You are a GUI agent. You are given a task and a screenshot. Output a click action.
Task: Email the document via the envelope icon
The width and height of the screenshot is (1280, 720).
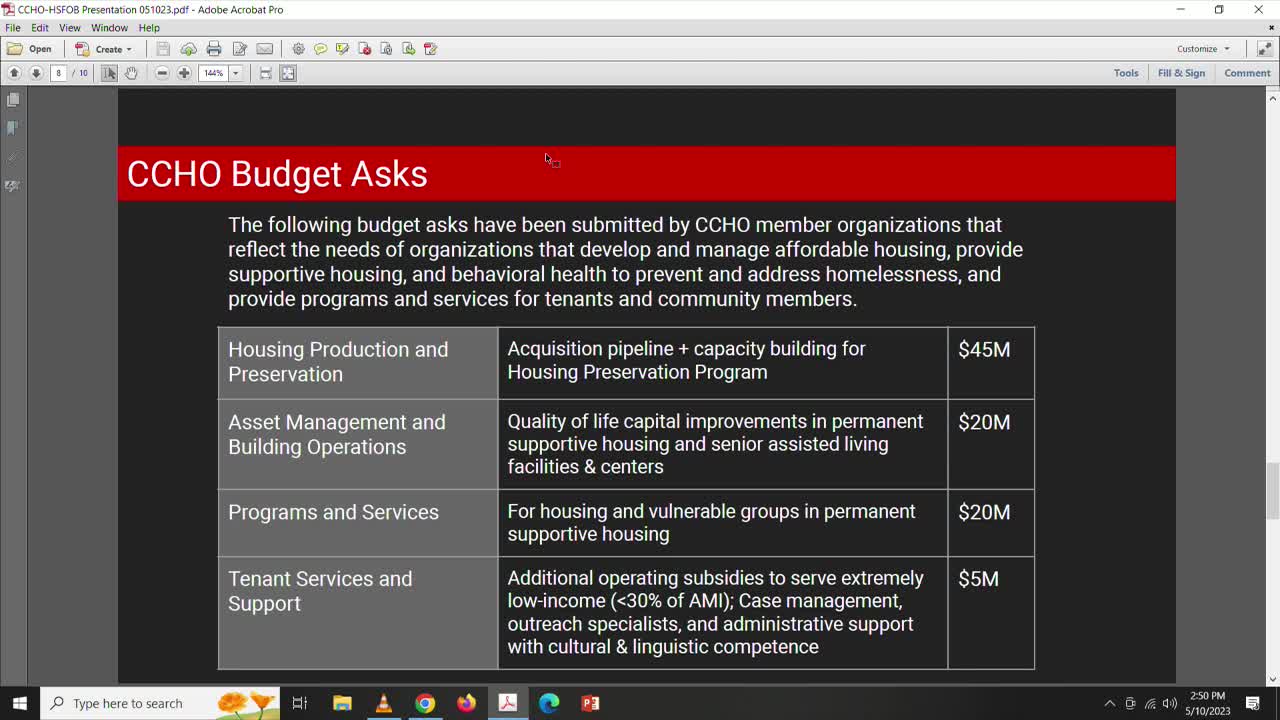(264, 48)
